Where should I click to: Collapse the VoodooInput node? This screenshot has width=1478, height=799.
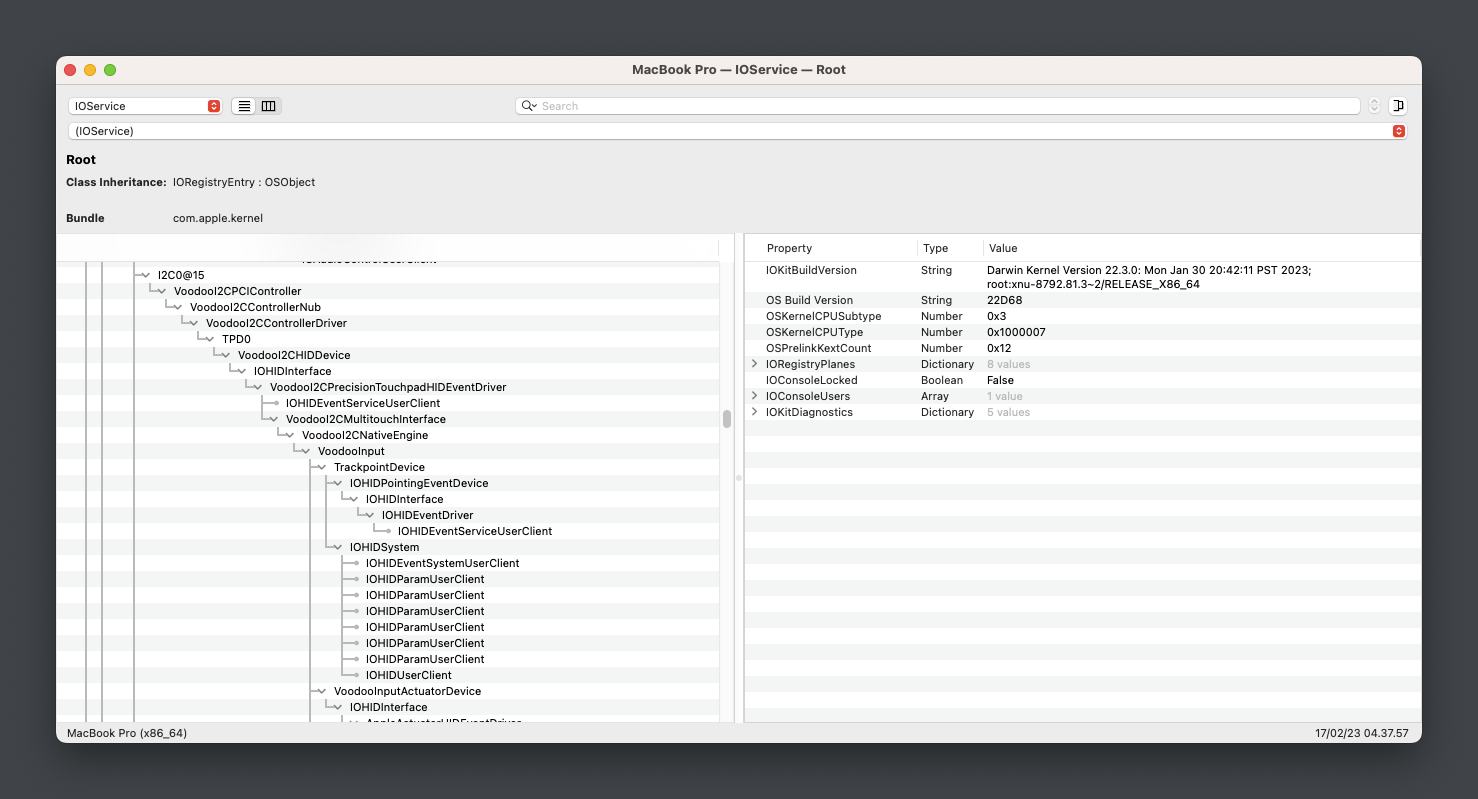coord(306,451)
